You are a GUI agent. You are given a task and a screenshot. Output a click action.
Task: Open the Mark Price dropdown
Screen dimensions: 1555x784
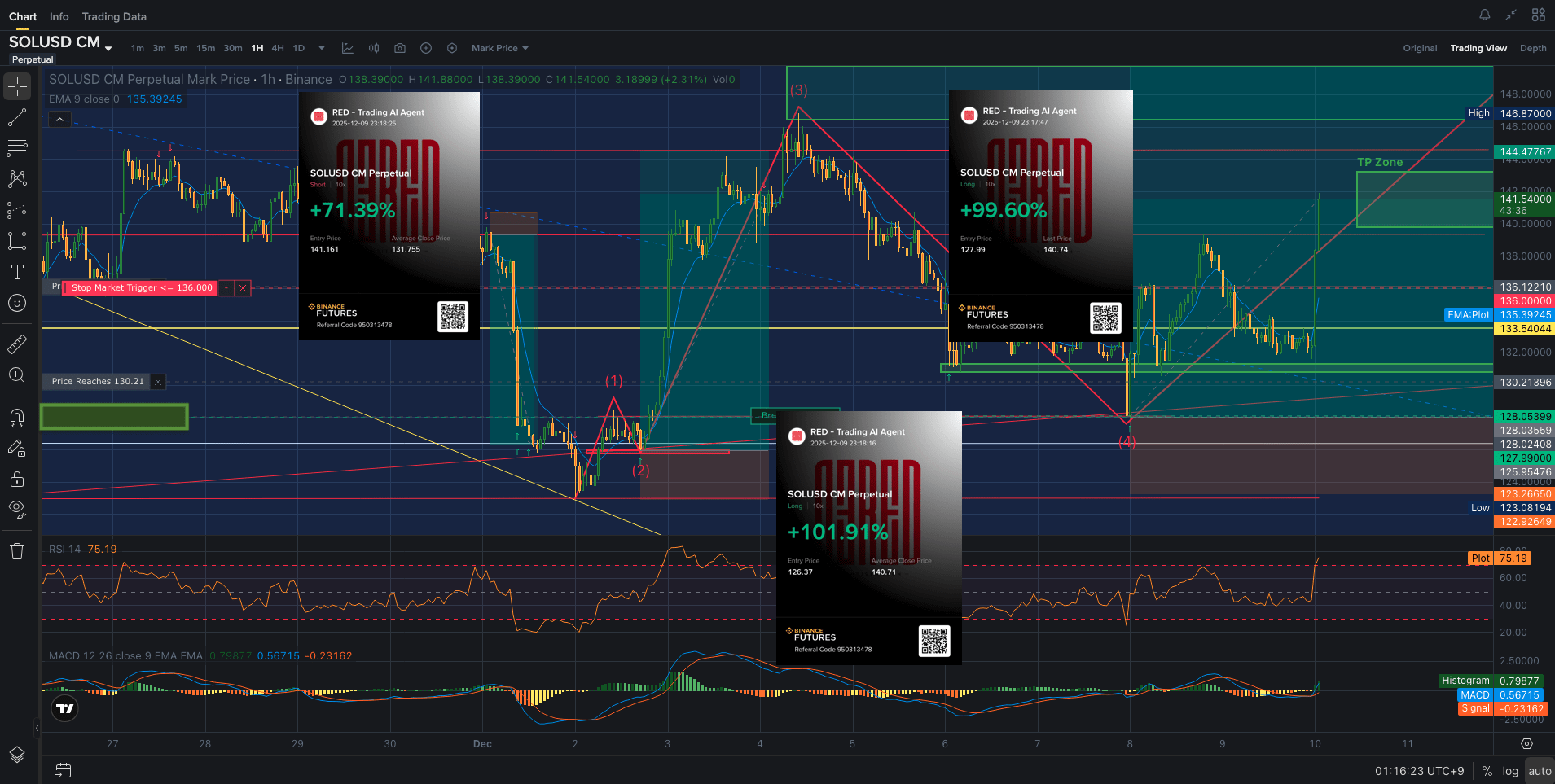tap(500, 48)
